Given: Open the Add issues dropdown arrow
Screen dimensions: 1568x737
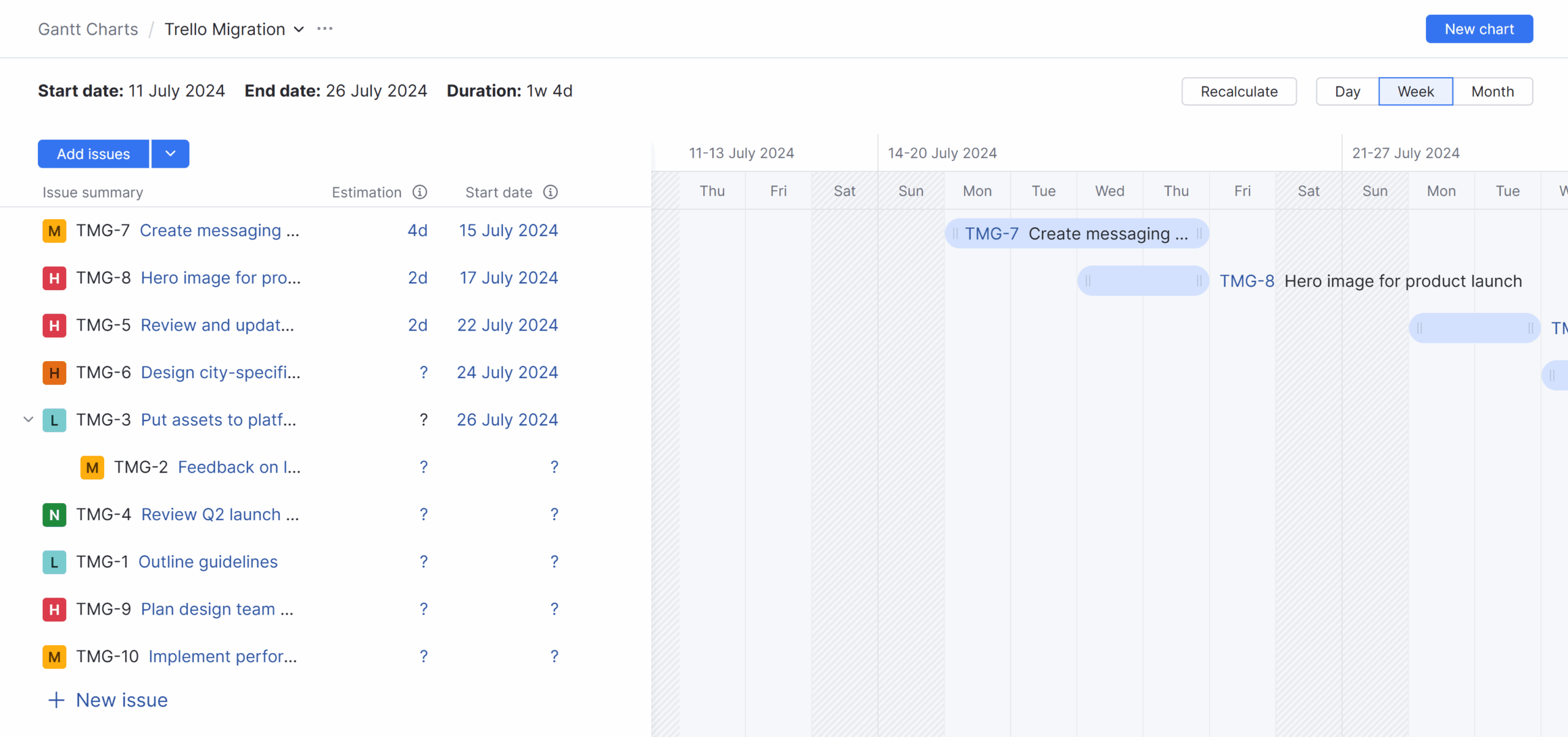Looking at the screenshot, I should (170, 154).
